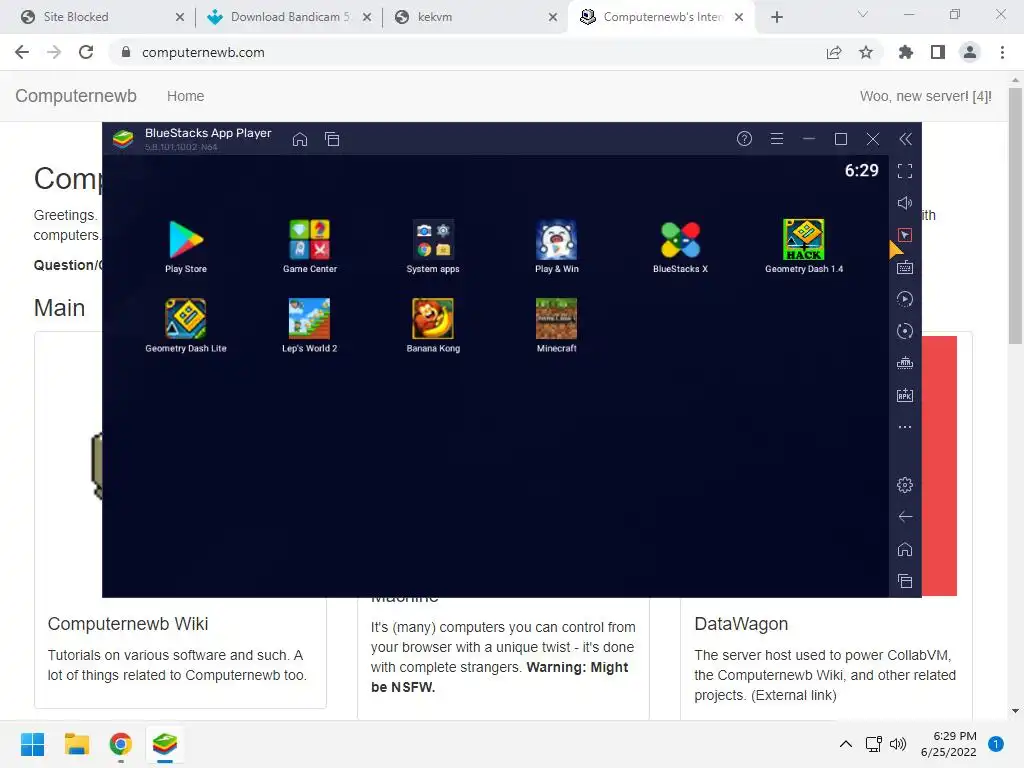Show more sidebar tools three dots
The width and height of the screenshot is (1024, 768).
(x=904, y=427)
